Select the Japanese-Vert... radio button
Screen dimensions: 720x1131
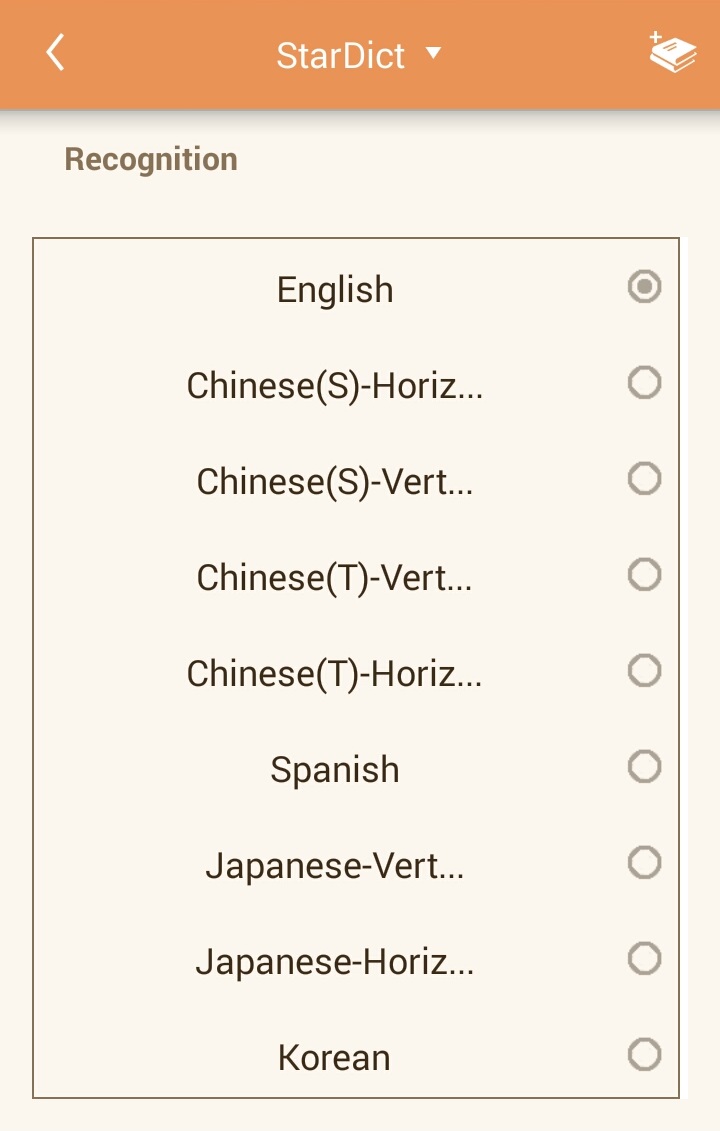coord(644,862)
